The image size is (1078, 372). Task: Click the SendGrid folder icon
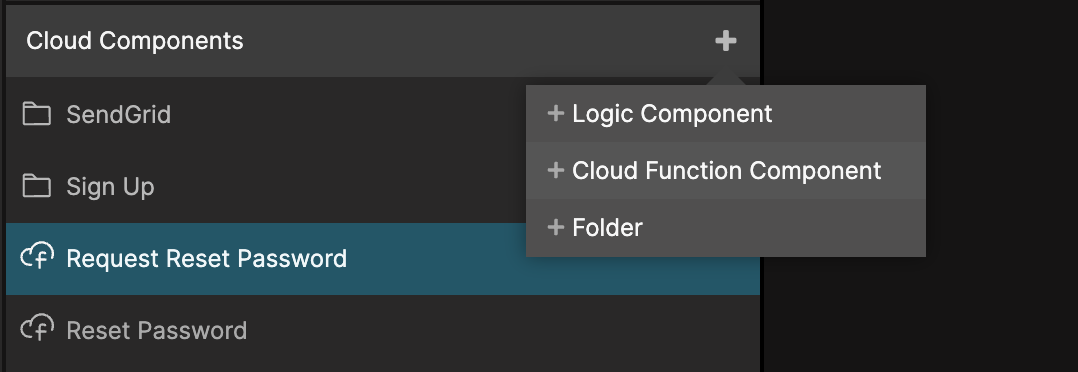tap(36, 114)
